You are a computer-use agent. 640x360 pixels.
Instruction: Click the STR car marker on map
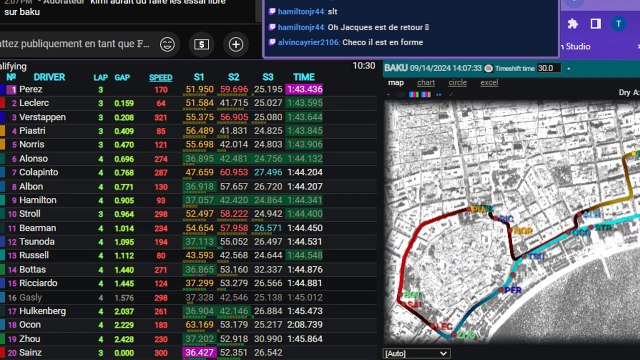coord(591,228)
